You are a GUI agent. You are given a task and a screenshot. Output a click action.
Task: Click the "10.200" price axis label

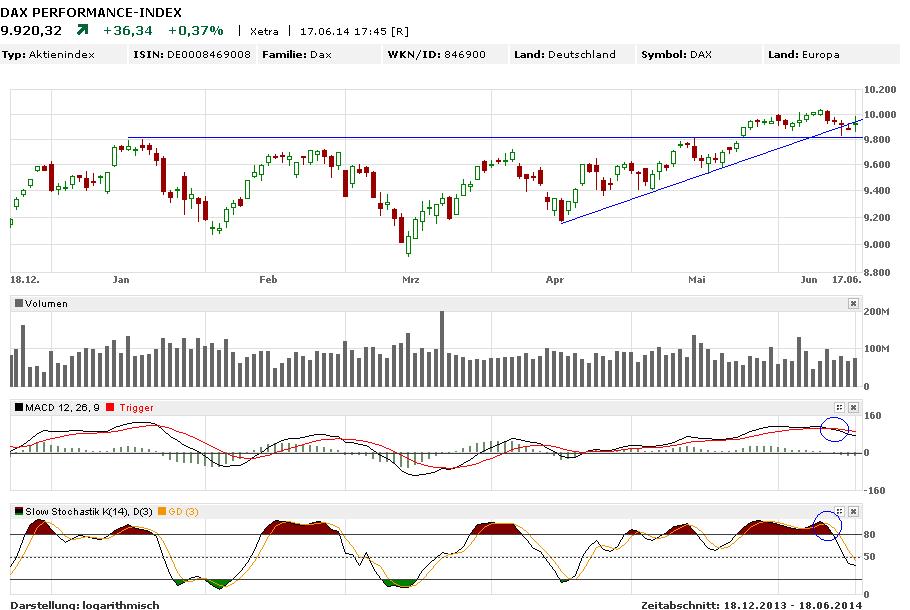coord(880,89)
